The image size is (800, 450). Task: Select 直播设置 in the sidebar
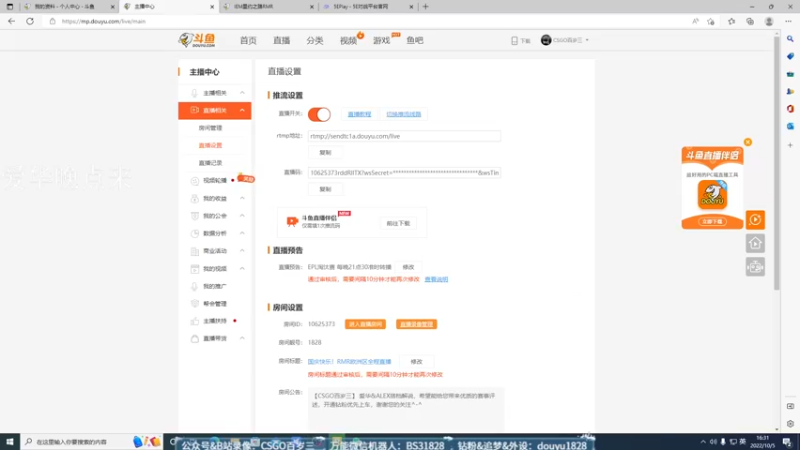[x=210, y=145]
